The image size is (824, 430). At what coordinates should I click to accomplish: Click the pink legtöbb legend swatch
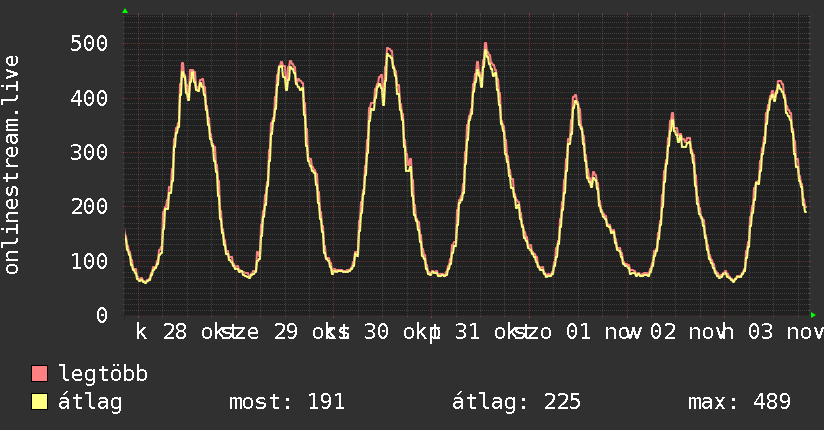point(39,373)
